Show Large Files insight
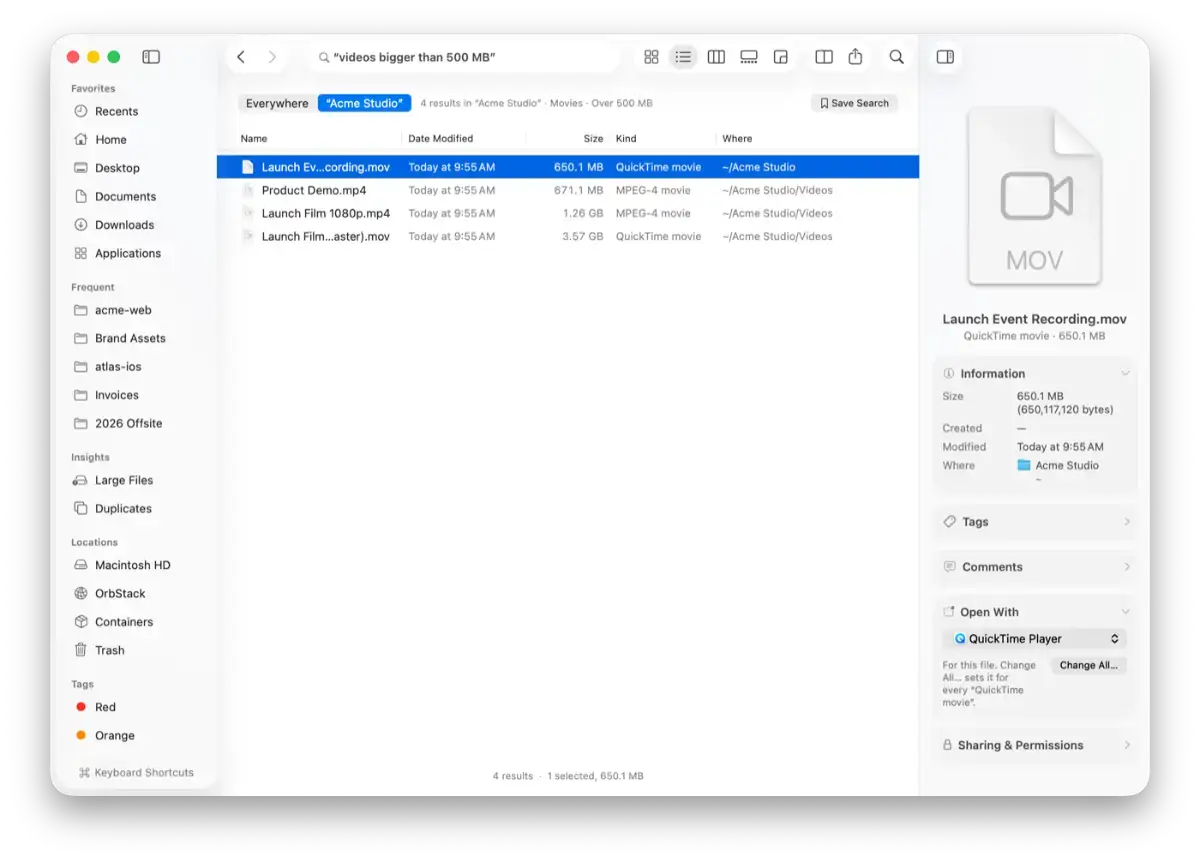 115,480
